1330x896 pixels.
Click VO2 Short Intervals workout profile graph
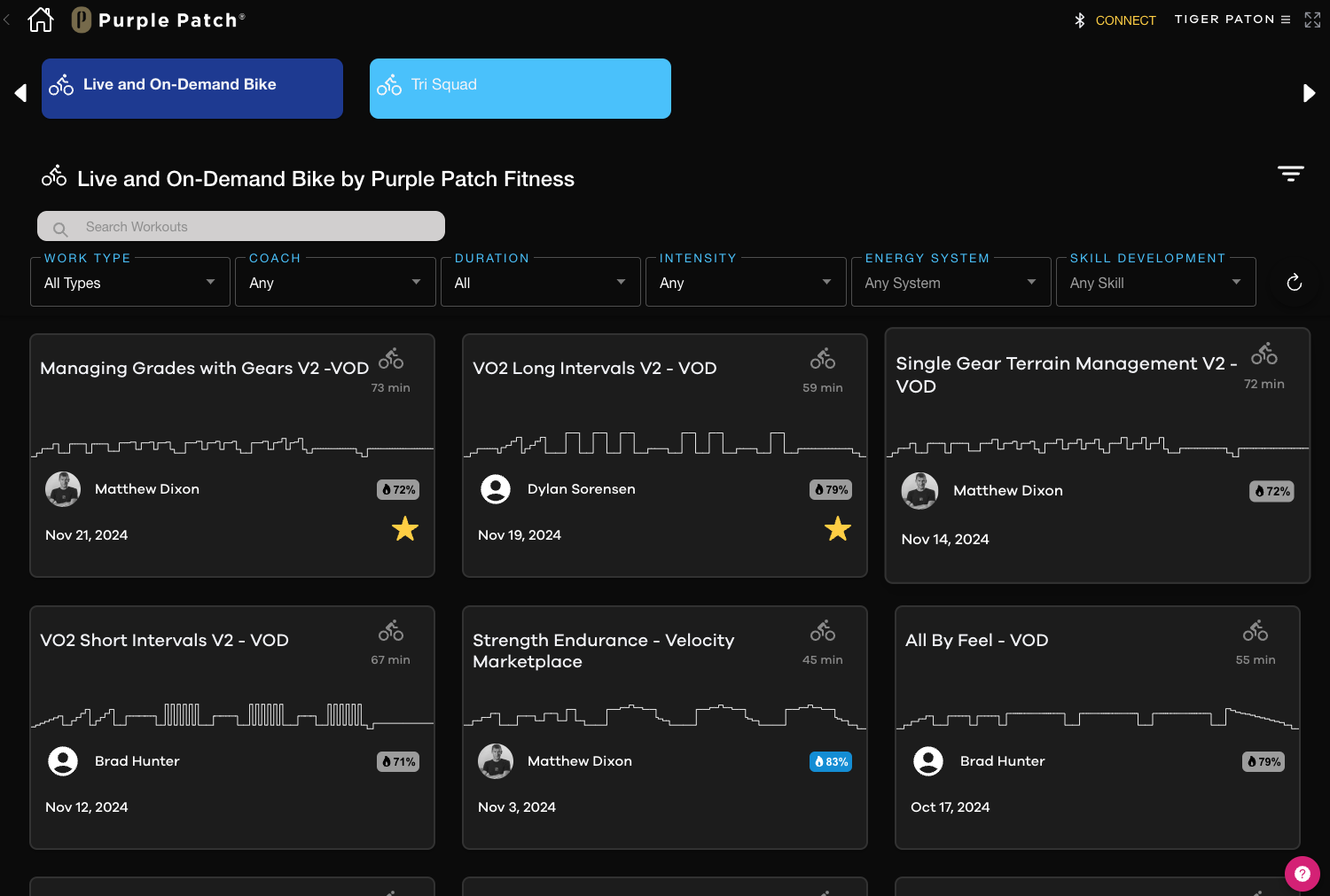232,716
